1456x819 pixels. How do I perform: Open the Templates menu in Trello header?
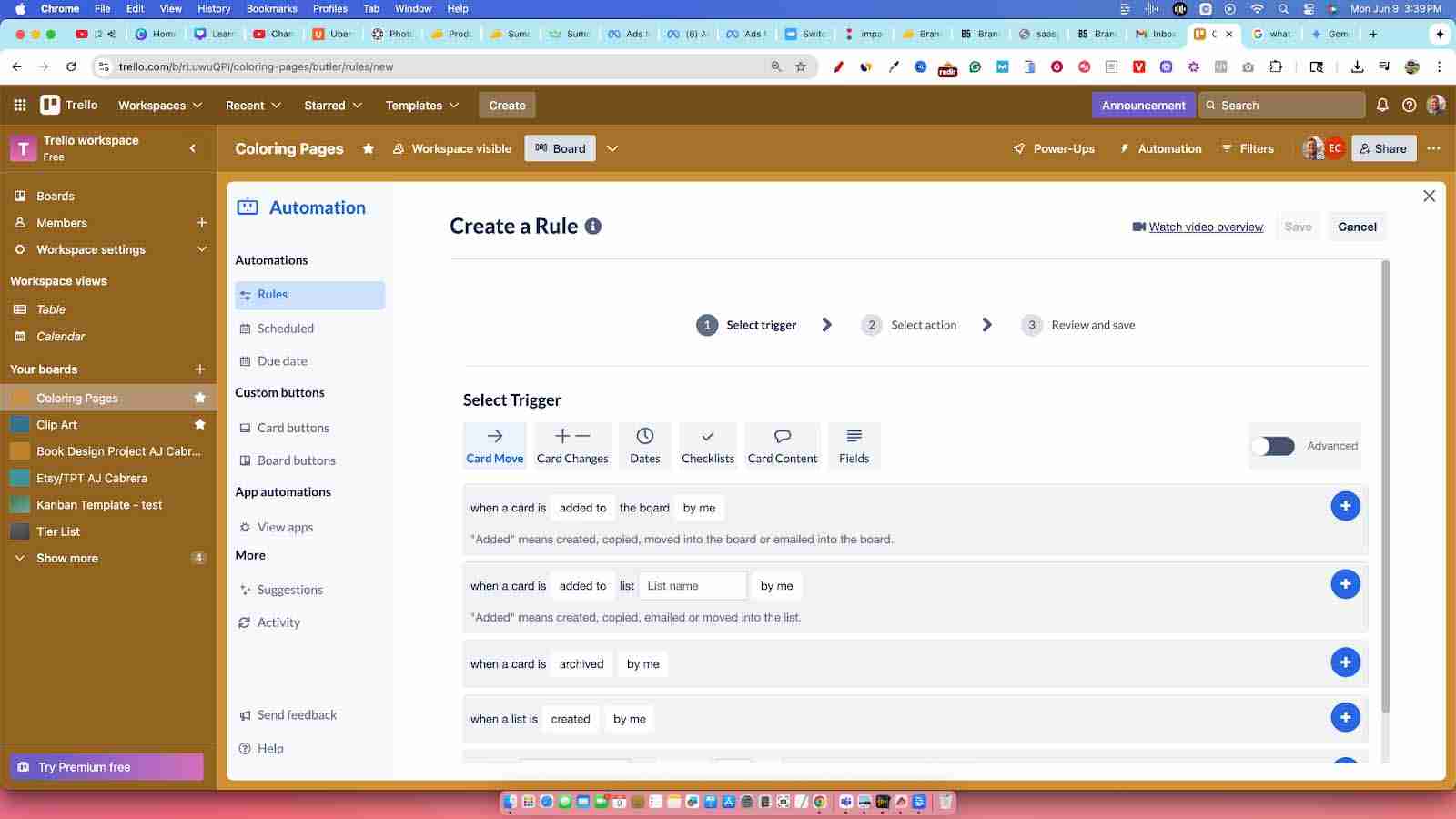[420, 105]
